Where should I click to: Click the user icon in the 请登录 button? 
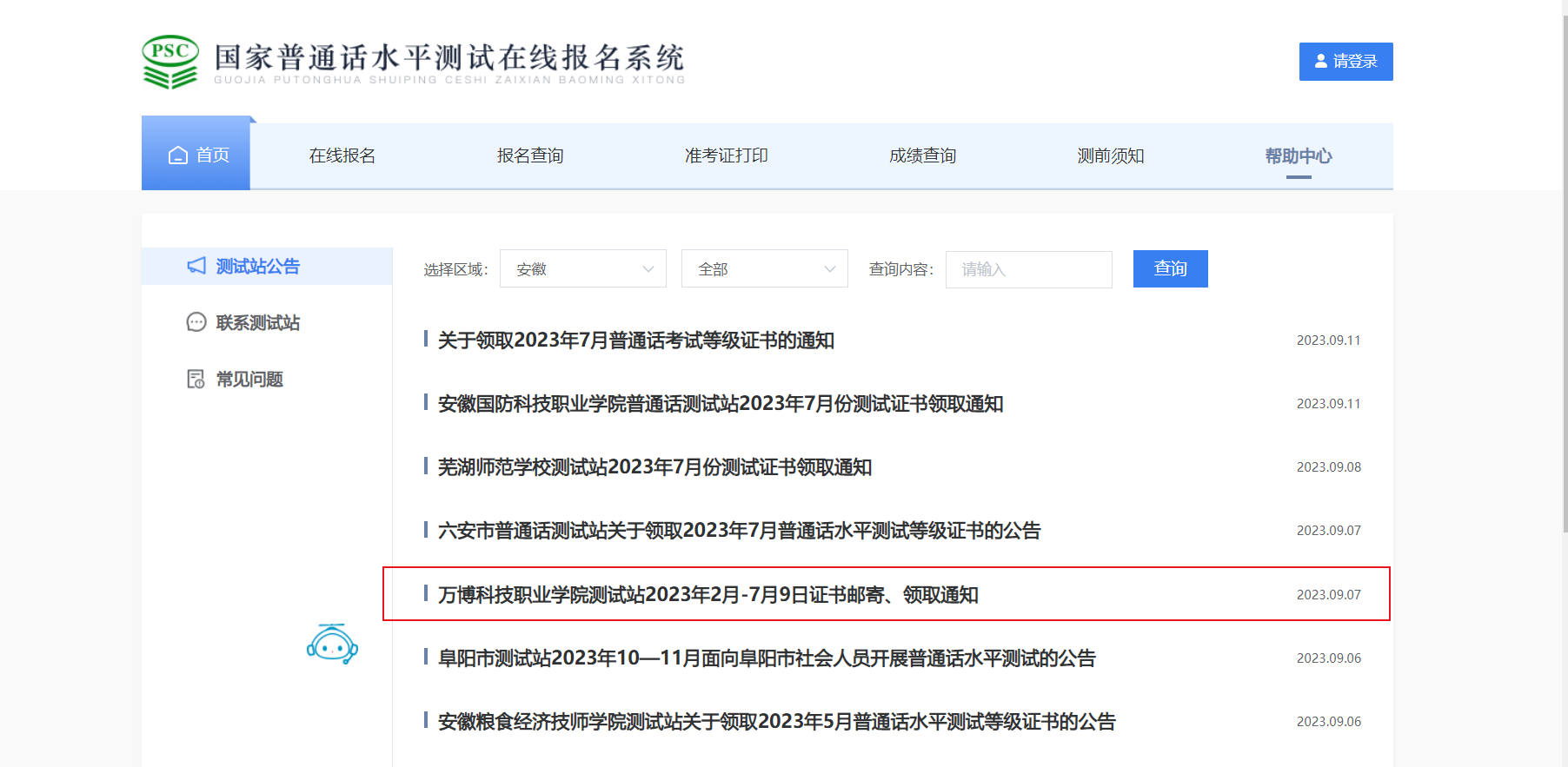click(1321, 61)
